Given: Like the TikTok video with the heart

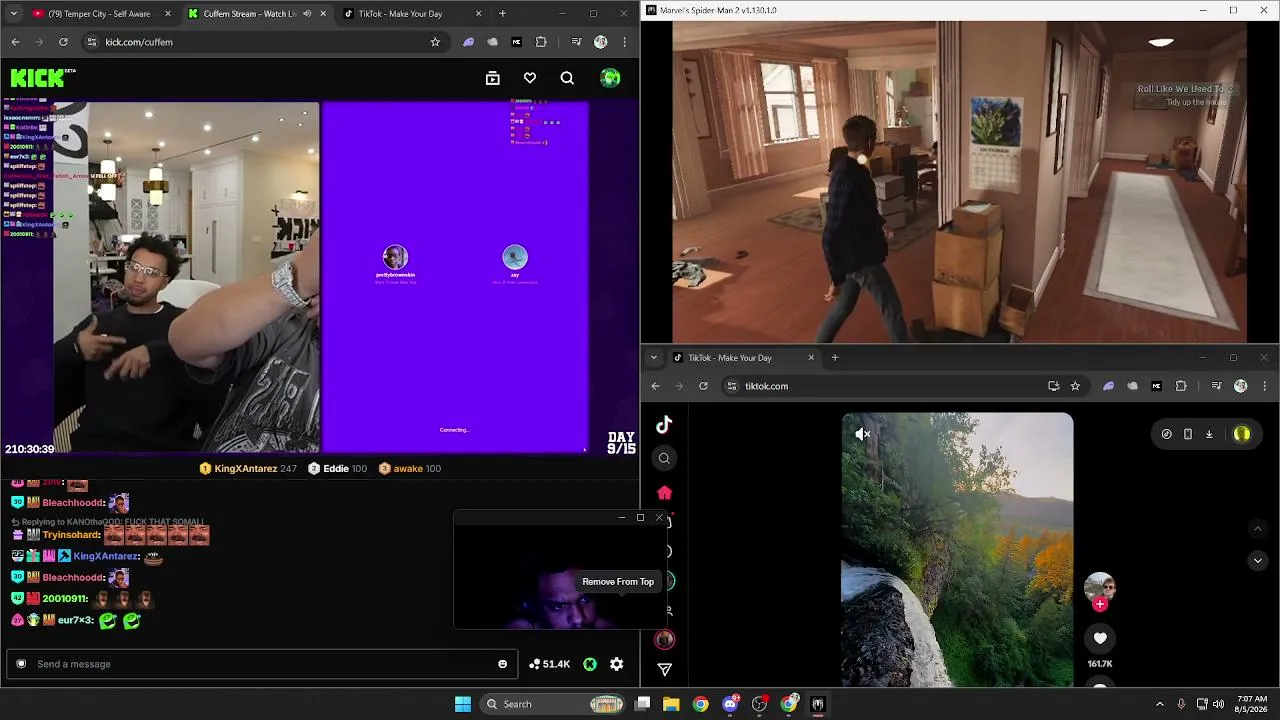Looking at the screenshot, I should (x=1100, y=638).
